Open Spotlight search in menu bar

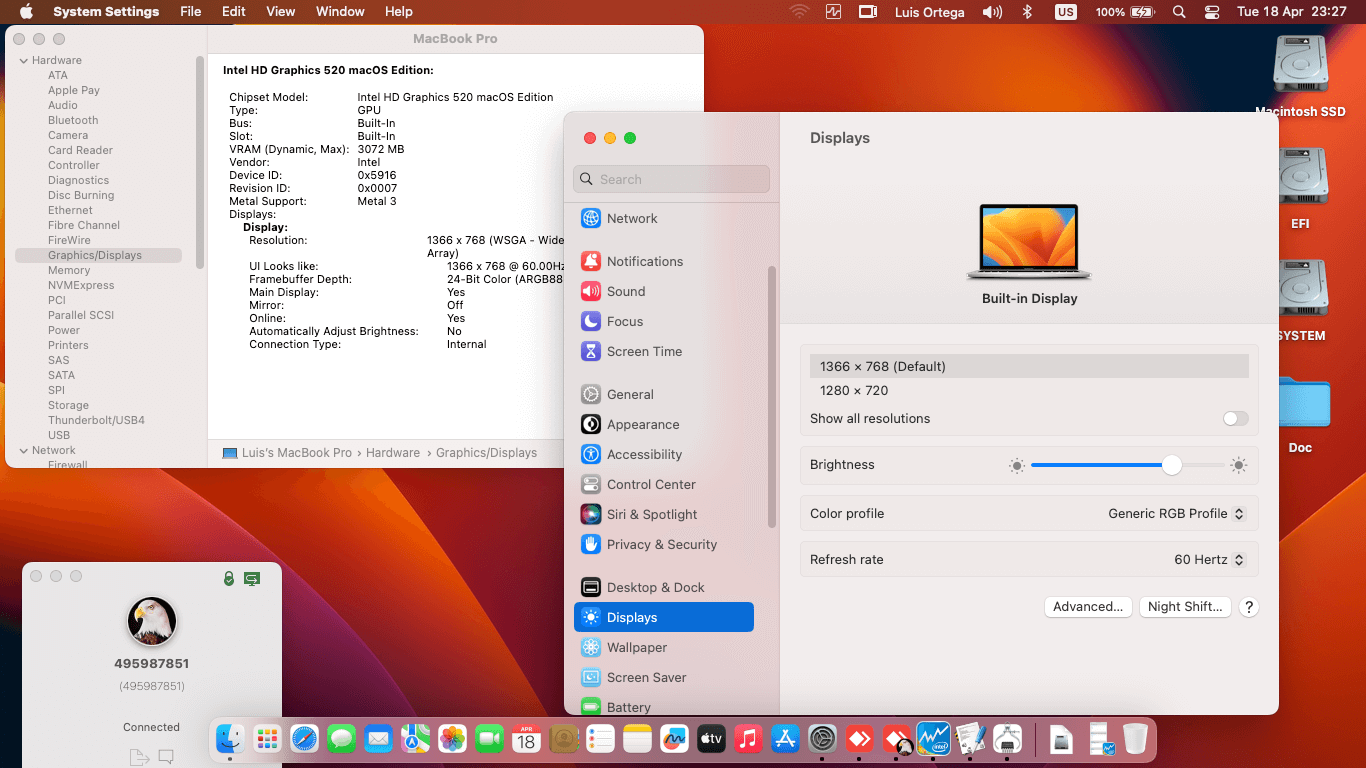tap(1179, 12)
